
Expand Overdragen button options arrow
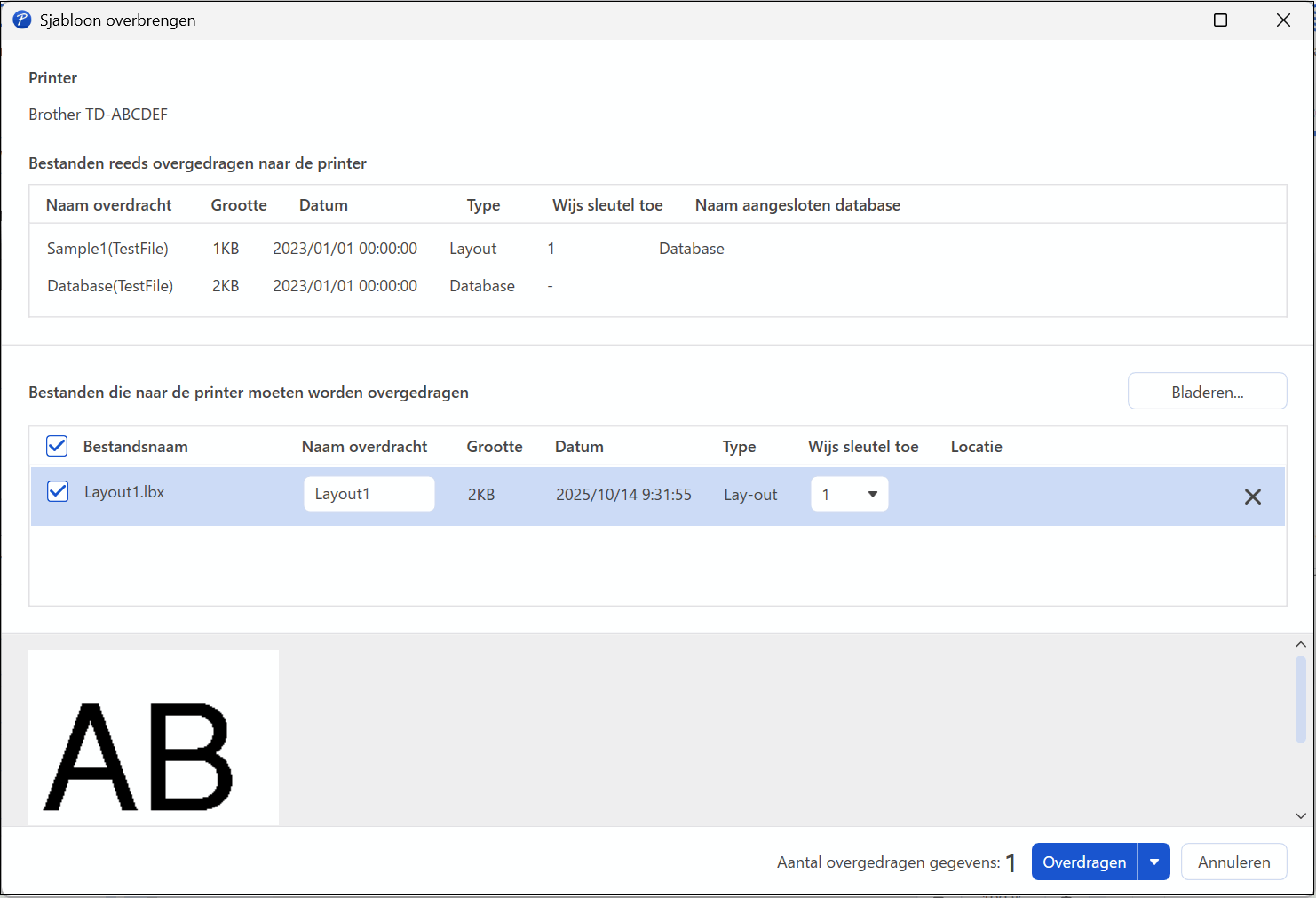coord(1153,862)
